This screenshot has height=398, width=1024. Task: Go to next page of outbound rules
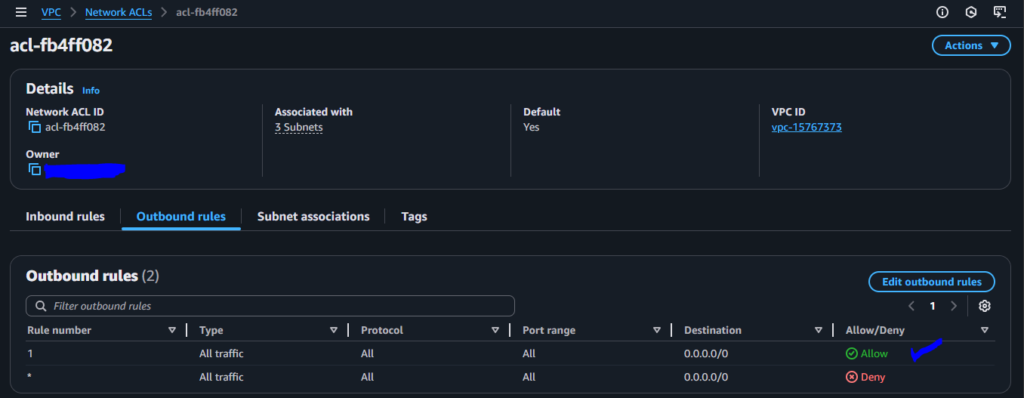(x=953, y=306)
